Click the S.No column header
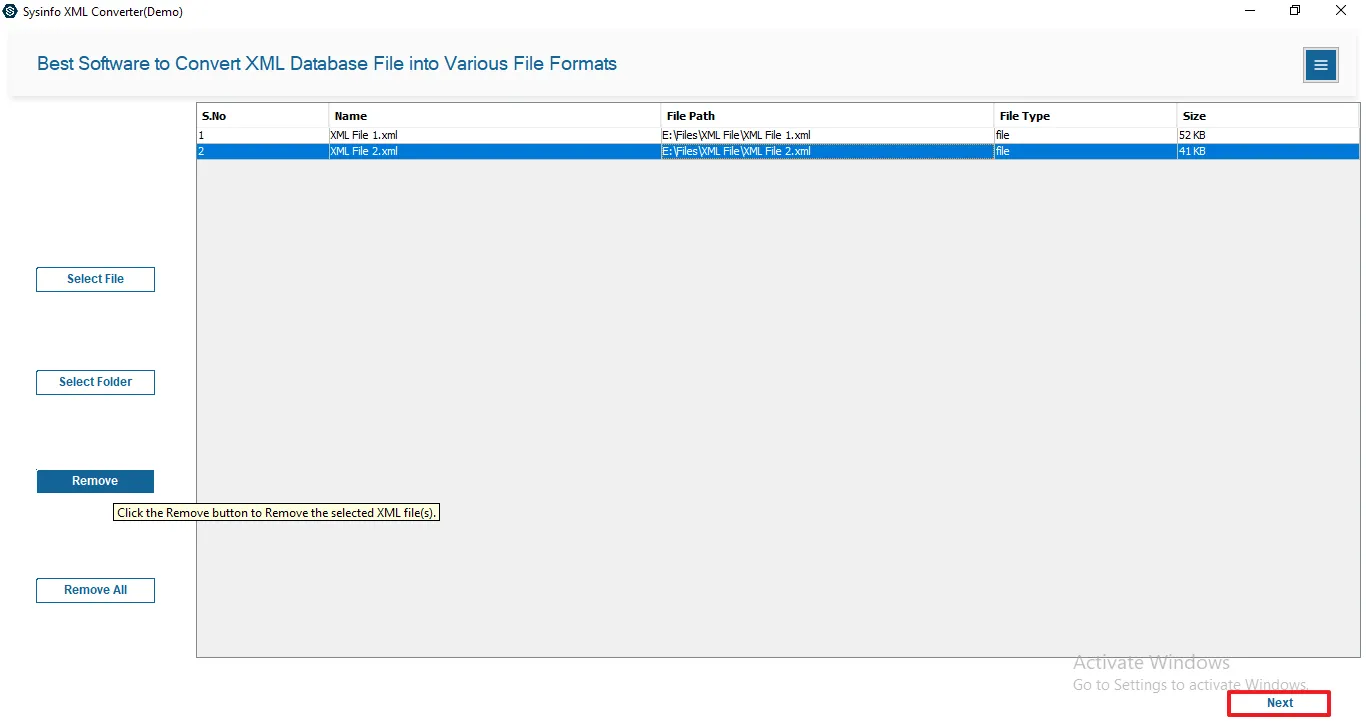 [262, 116]
